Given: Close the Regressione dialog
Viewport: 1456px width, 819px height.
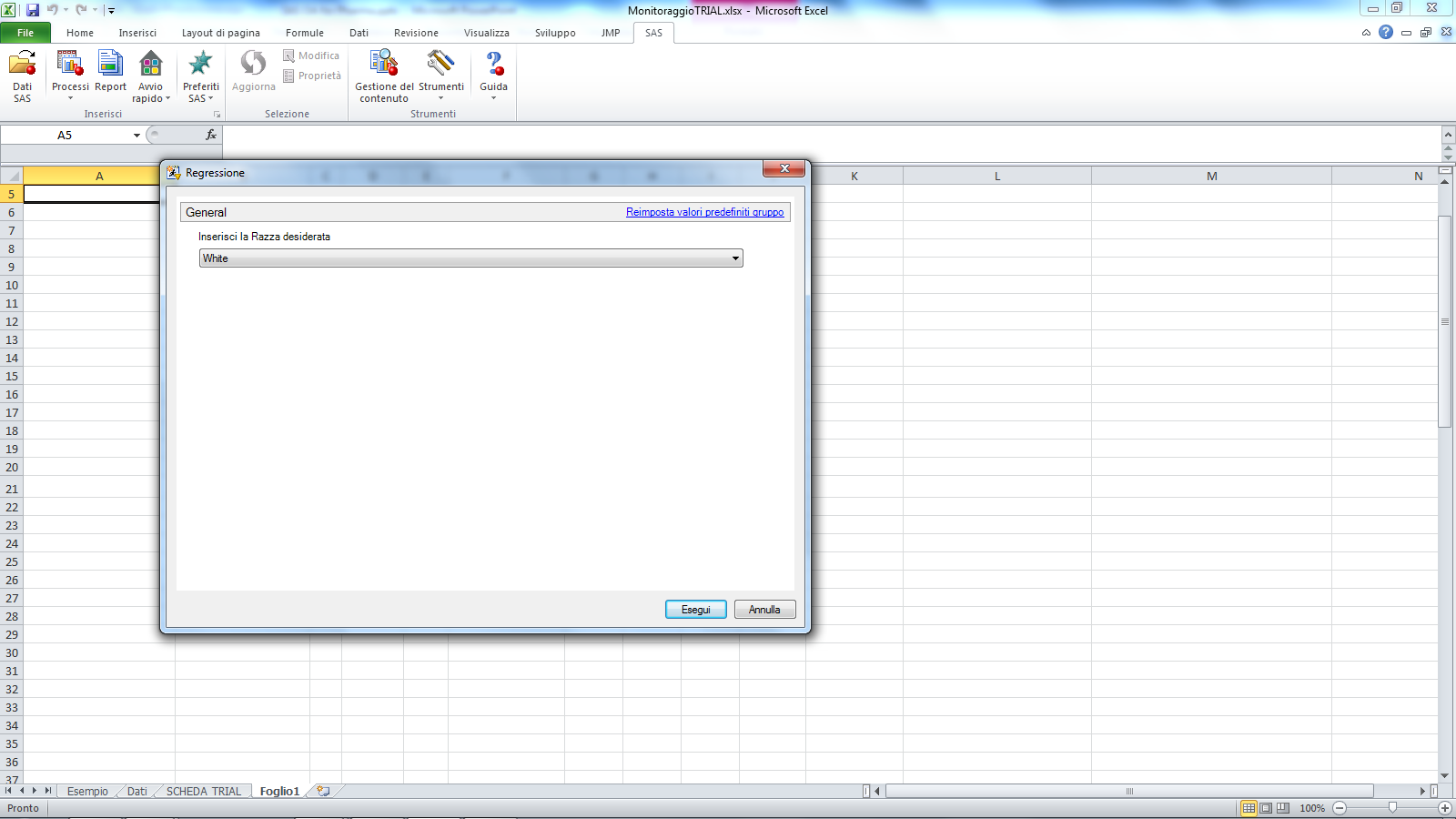Looking at the screenshot, I should [784, 168].
